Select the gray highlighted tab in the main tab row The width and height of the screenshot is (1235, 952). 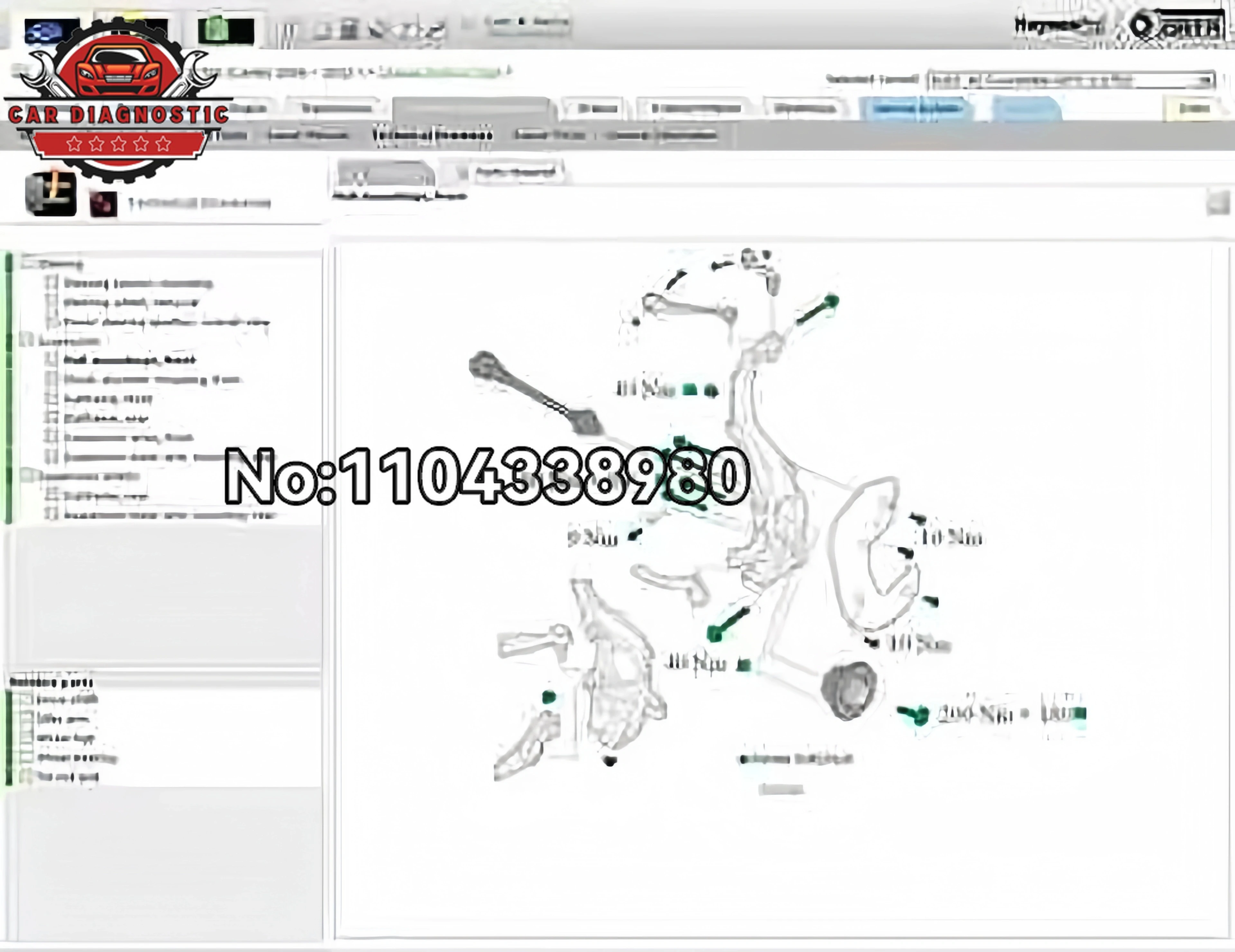[471, 109]
